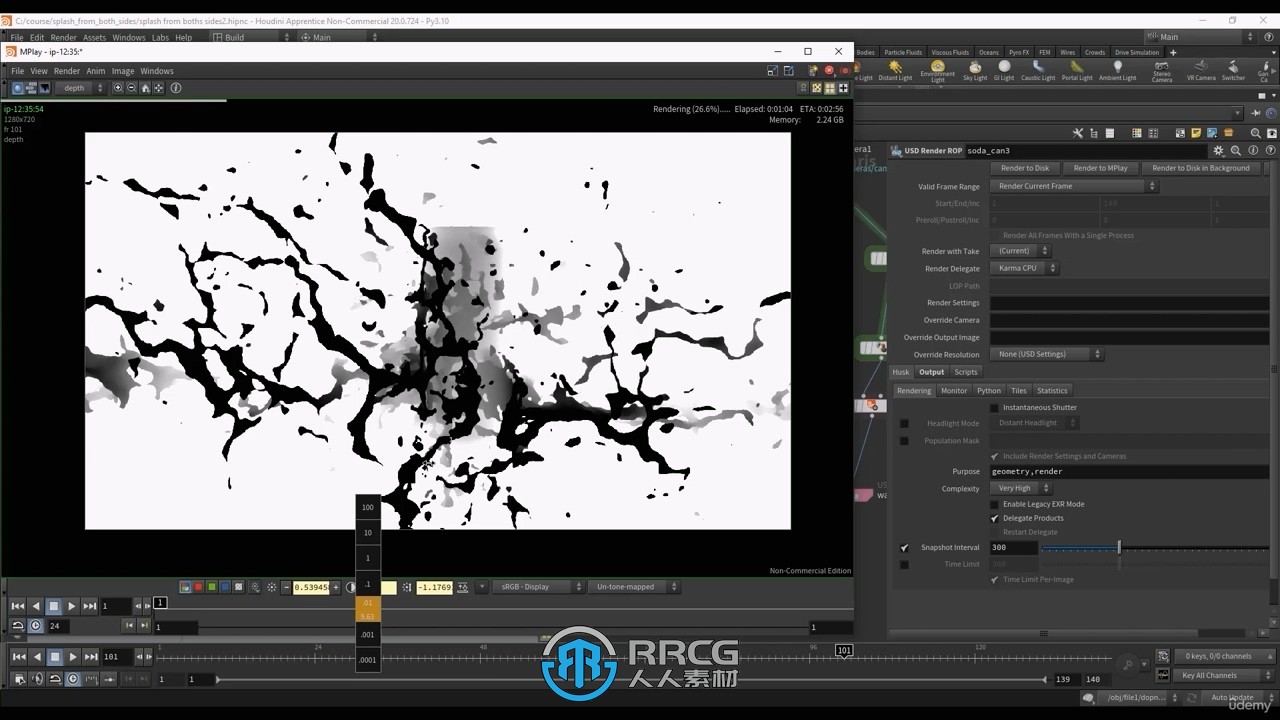Click the parameter gear menu icon
This screenshot has height=720, width=1280.
pos(1218,151)
